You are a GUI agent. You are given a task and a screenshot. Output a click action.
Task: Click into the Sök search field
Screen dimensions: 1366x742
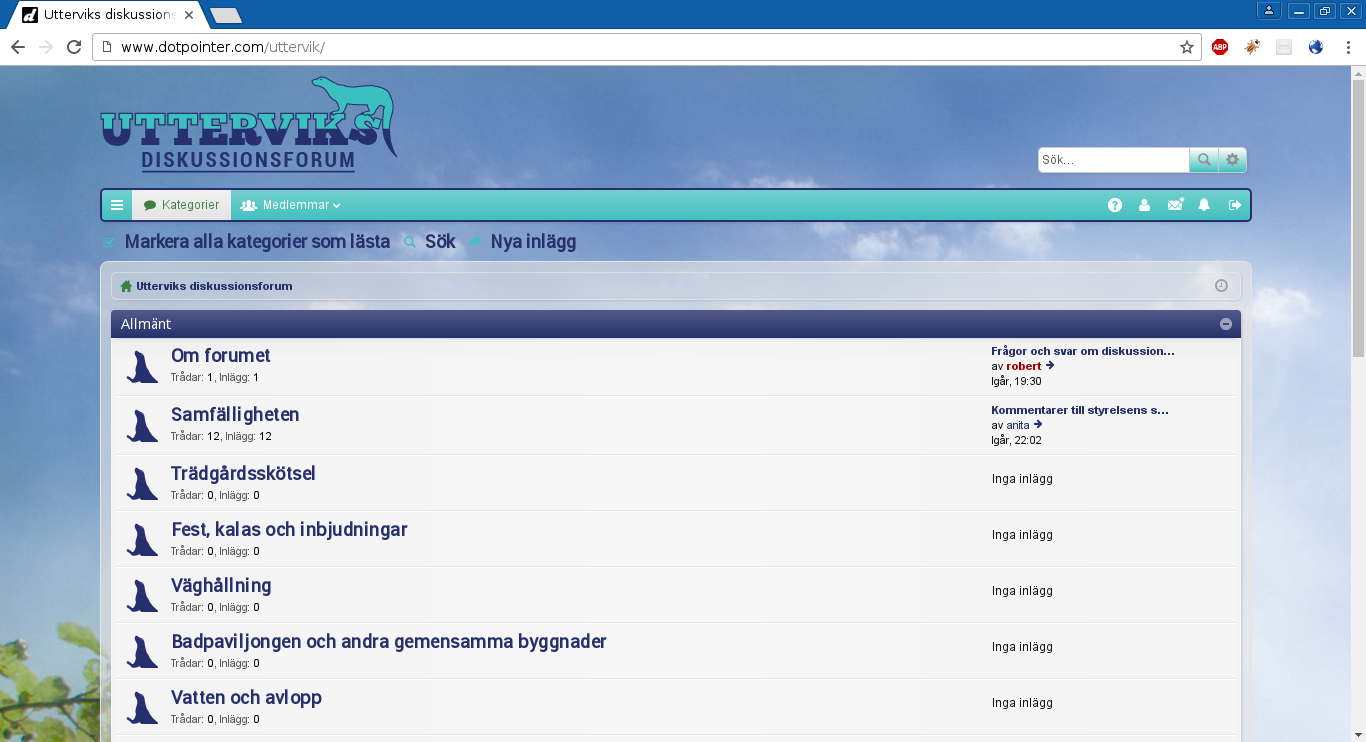[1113, 160]
